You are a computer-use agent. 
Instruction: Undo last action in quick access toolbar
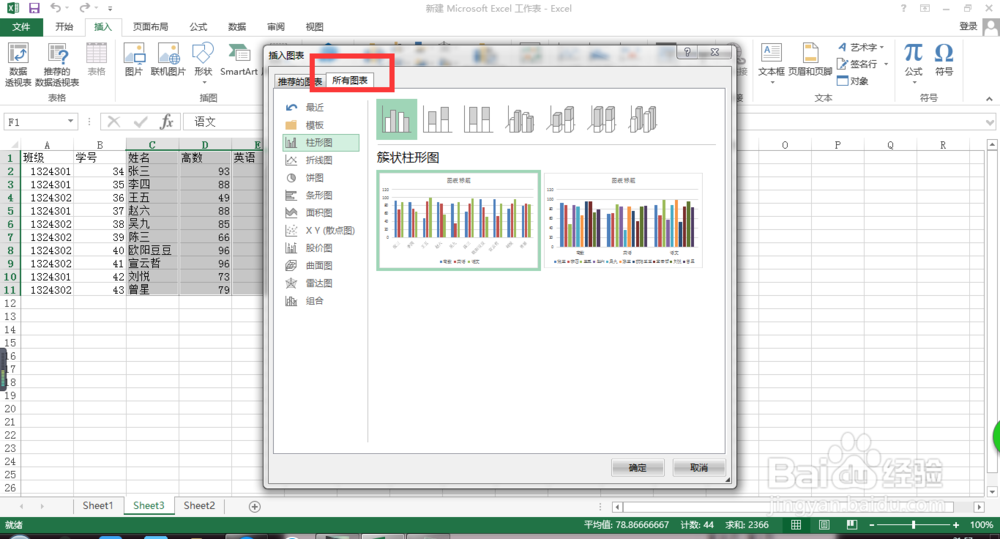click(x=55, y=8)
